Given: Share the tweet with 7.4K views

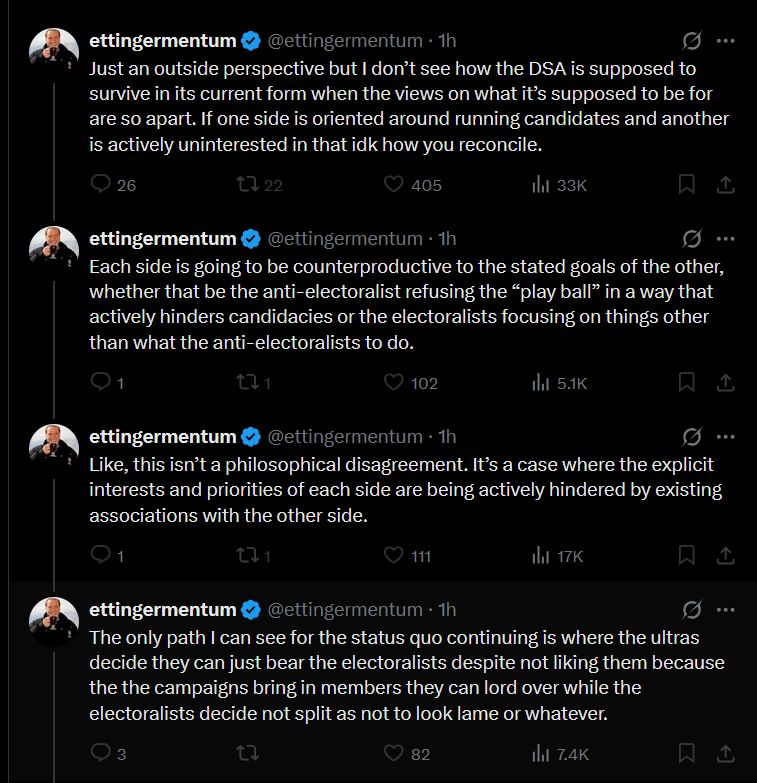Looking at the screenshot, I should click(725, 753).
